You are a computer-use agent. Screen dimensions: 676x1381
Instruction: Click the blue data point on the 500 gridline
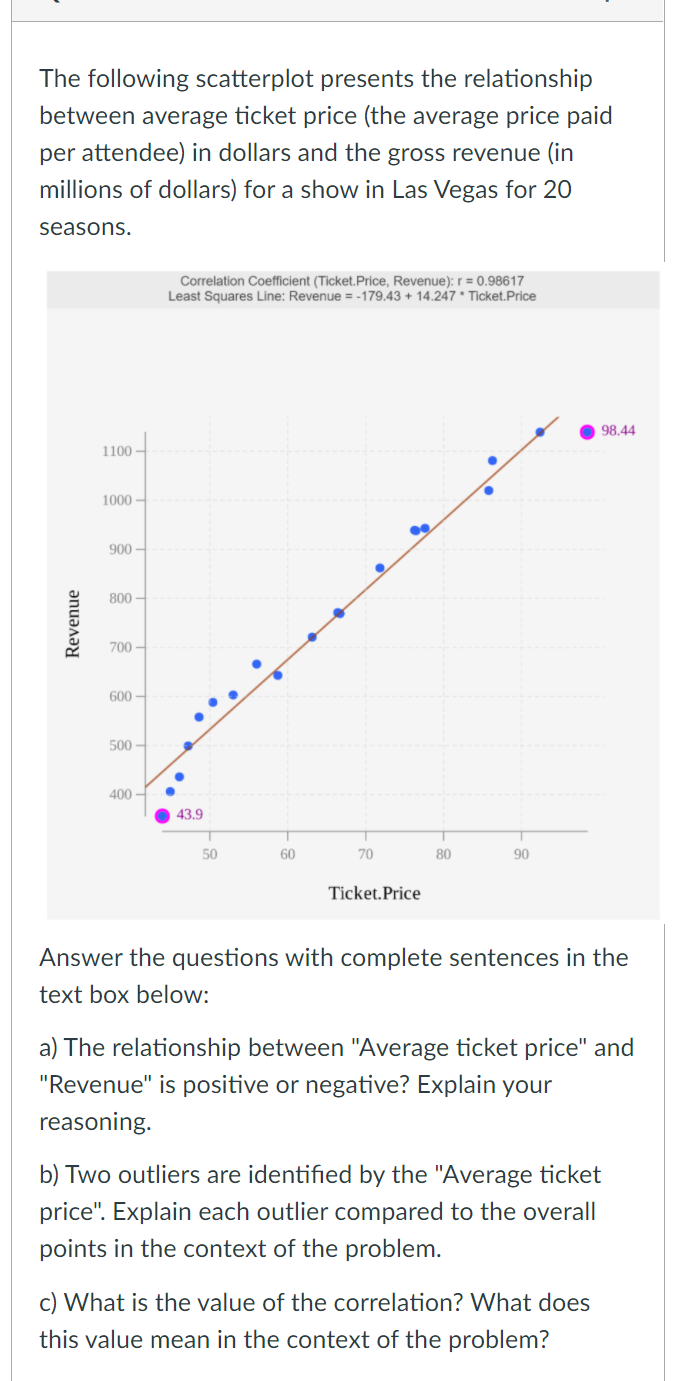point(188,745)
